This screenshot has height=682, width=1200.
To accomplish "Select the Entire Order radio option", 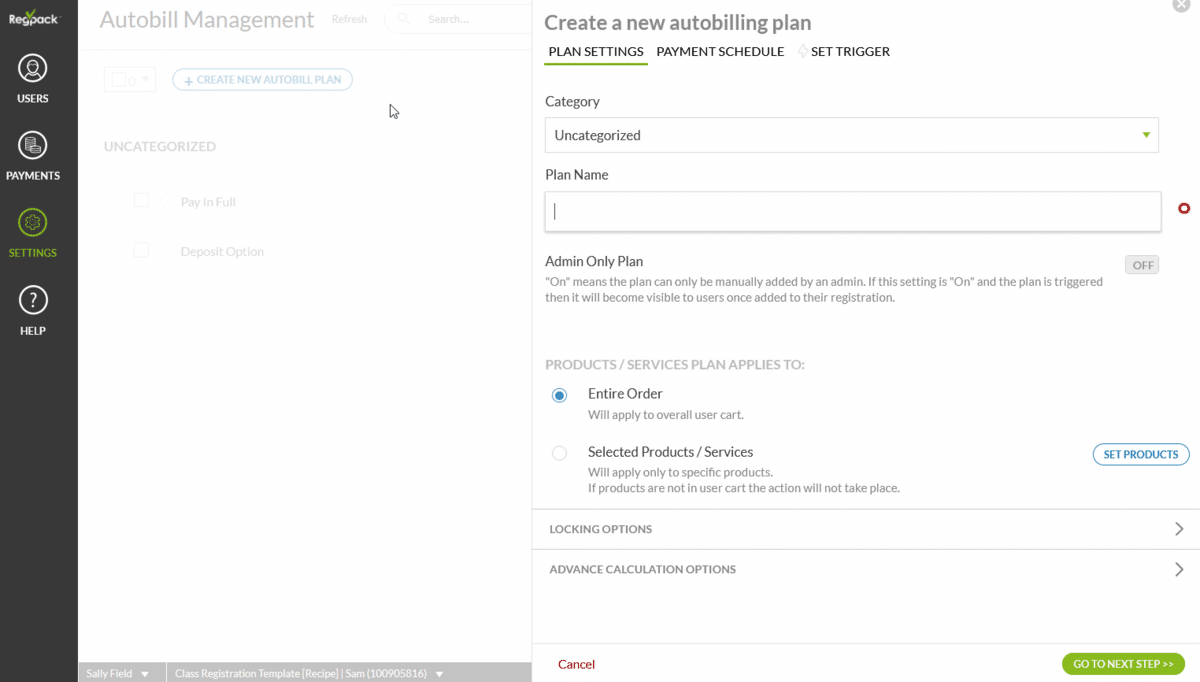I will click(560, 395).
